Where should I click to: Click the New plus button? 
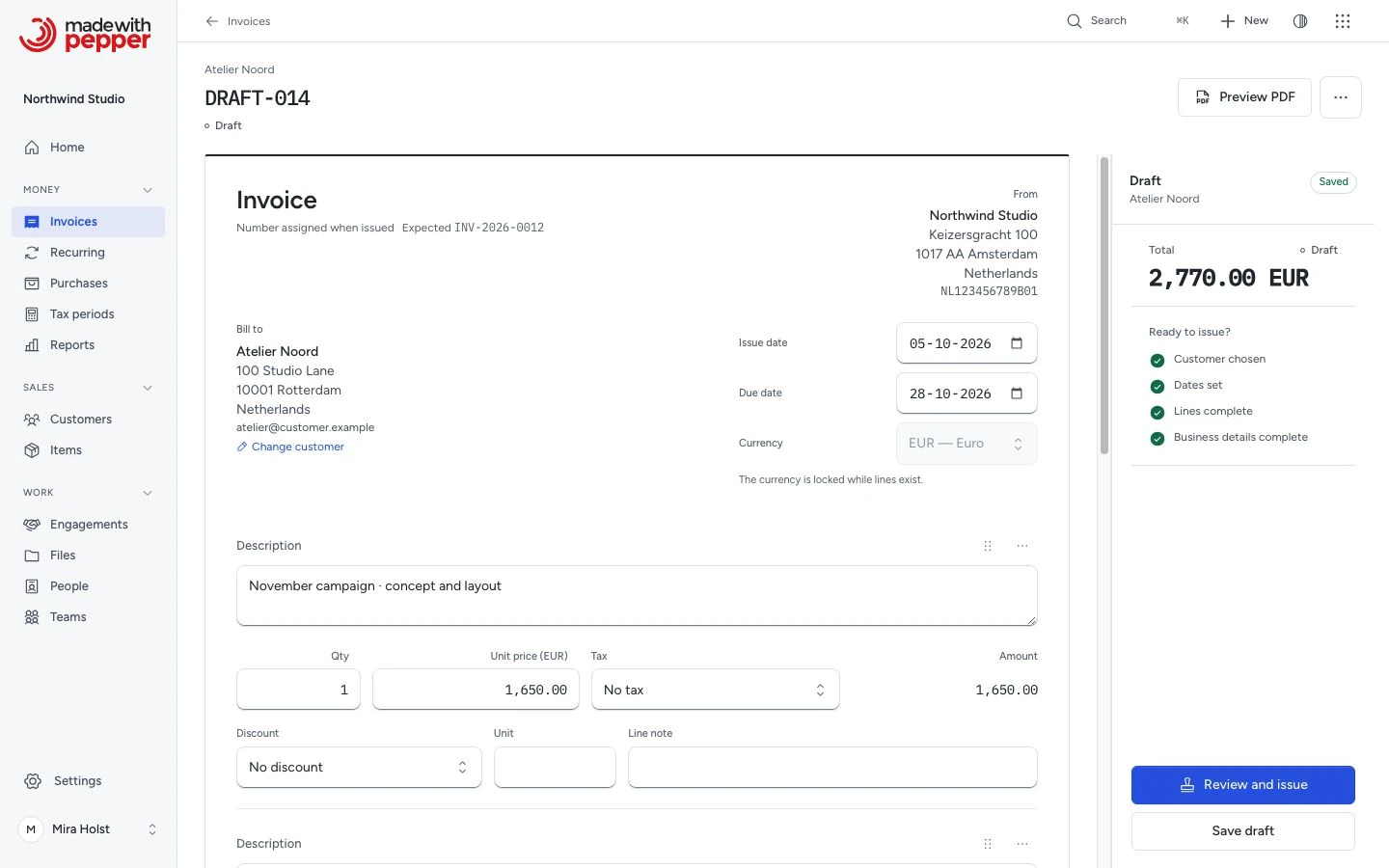click(1244, 21)
